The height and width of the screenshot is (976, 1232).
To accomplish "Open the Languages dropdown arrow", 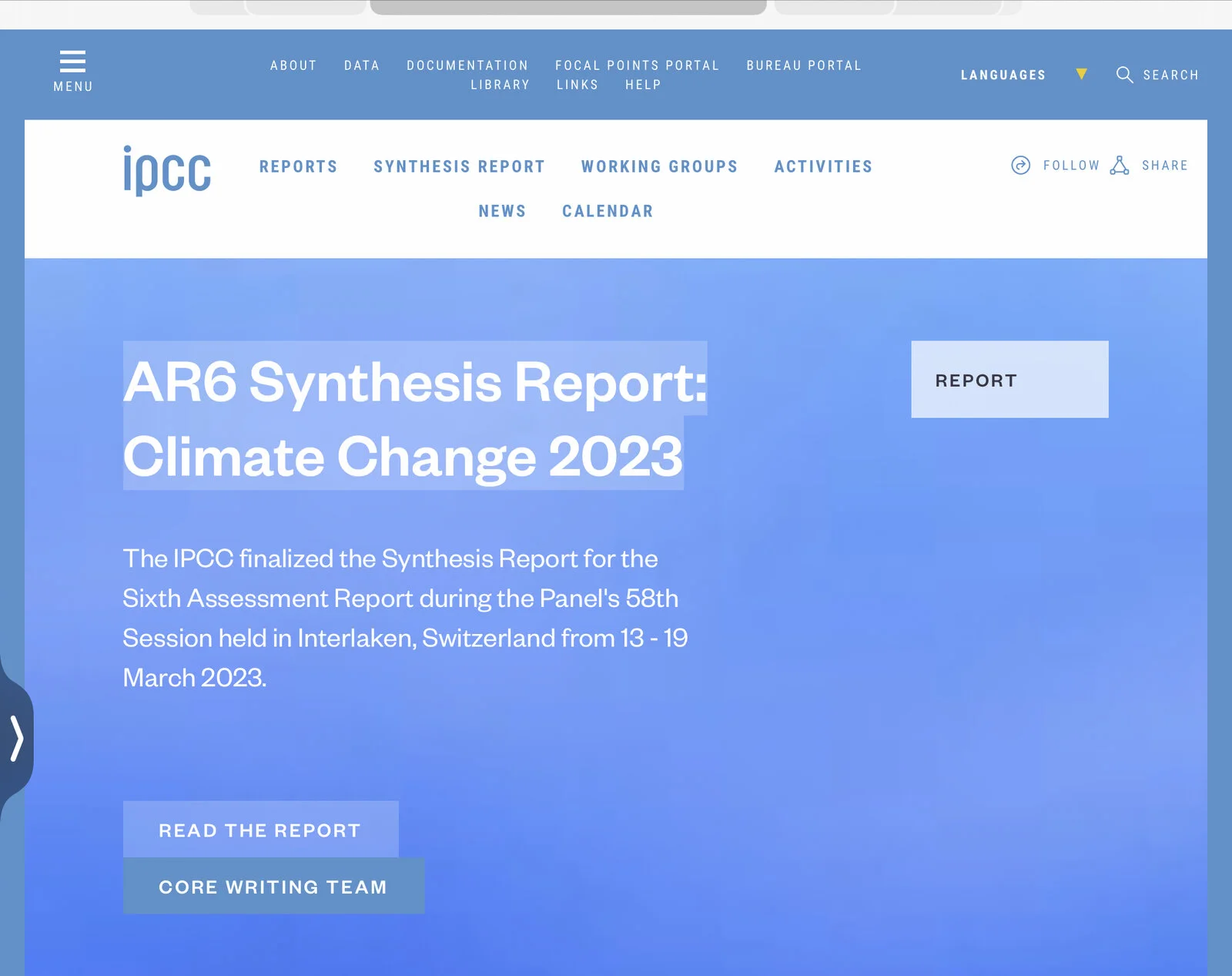I will [1081, 75].
